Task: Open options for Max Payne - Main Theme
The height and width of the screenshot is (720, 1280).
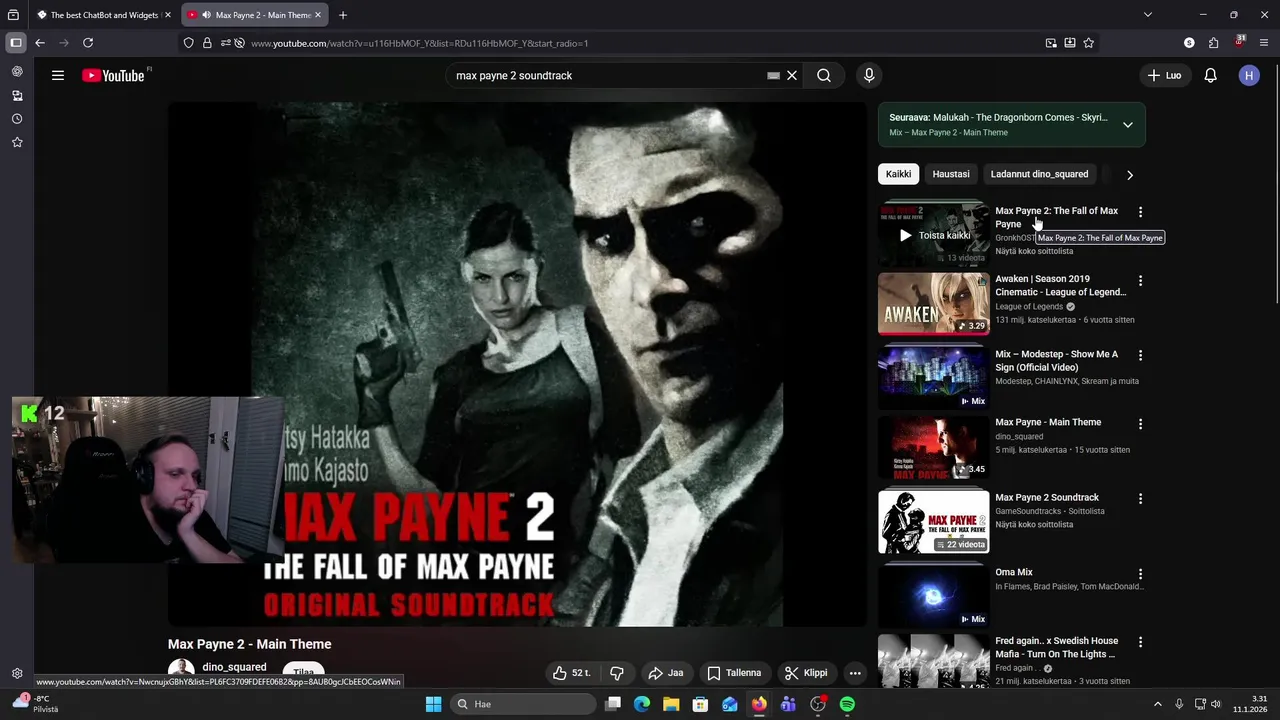Action: point(1140,424)
